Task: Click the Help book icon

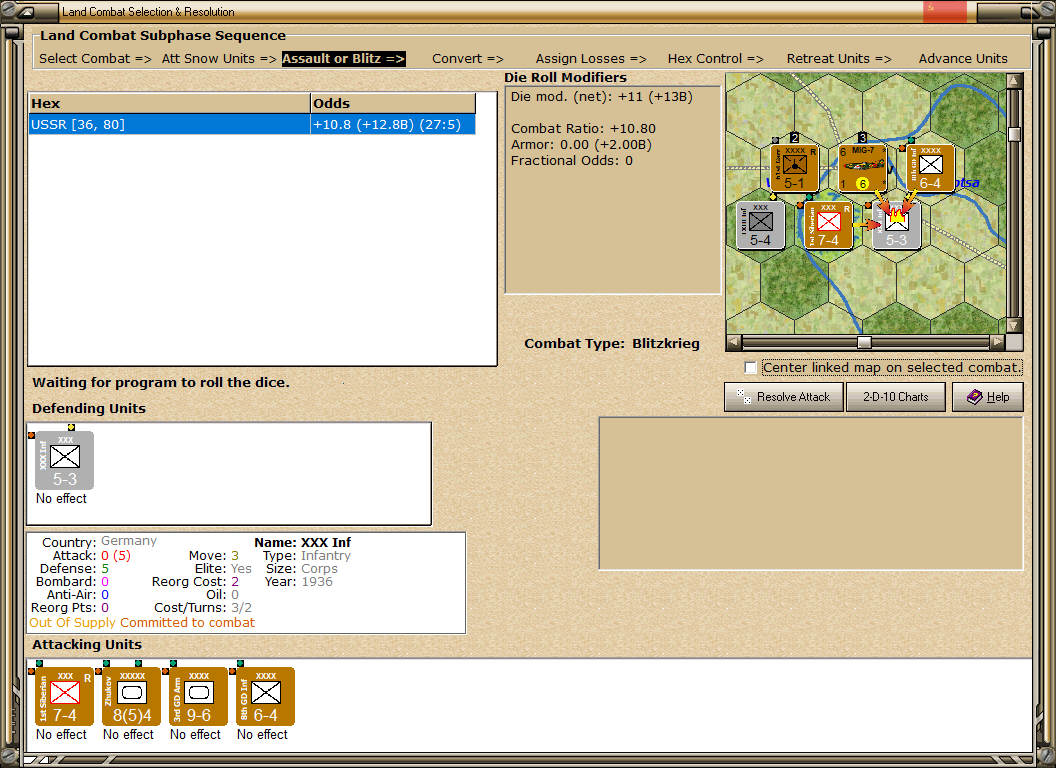Action: click(975, 397)
